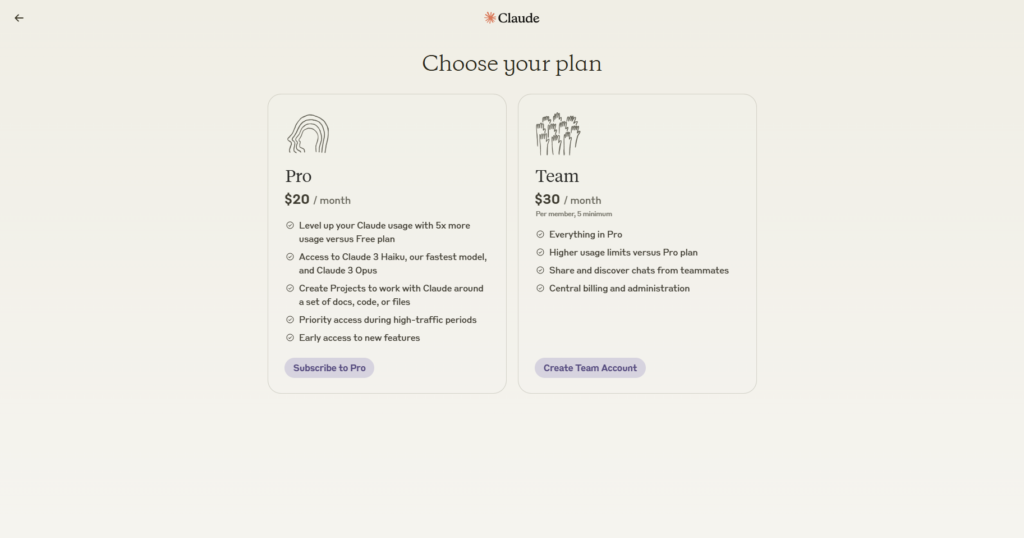Click the checkmark next to Everything in Pro
1024x538 pixels.
point(540,234)
